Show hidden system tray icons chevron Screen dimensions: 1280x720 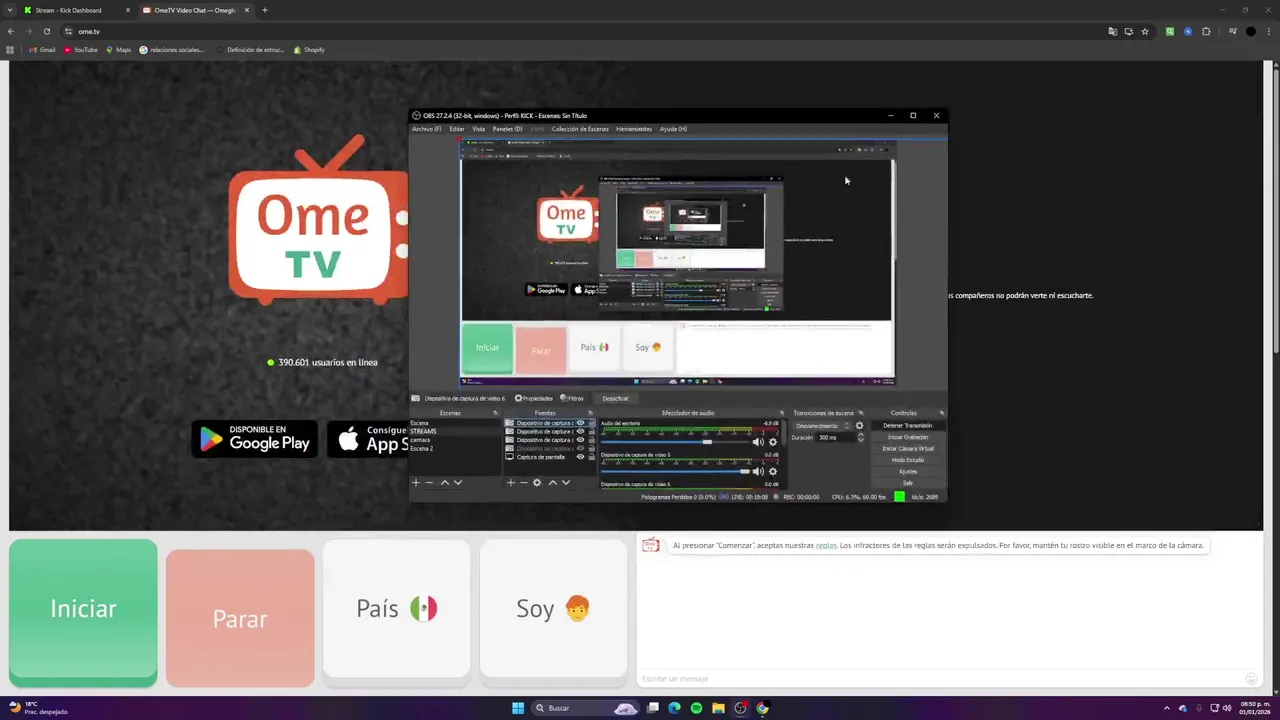(1168, 708)
